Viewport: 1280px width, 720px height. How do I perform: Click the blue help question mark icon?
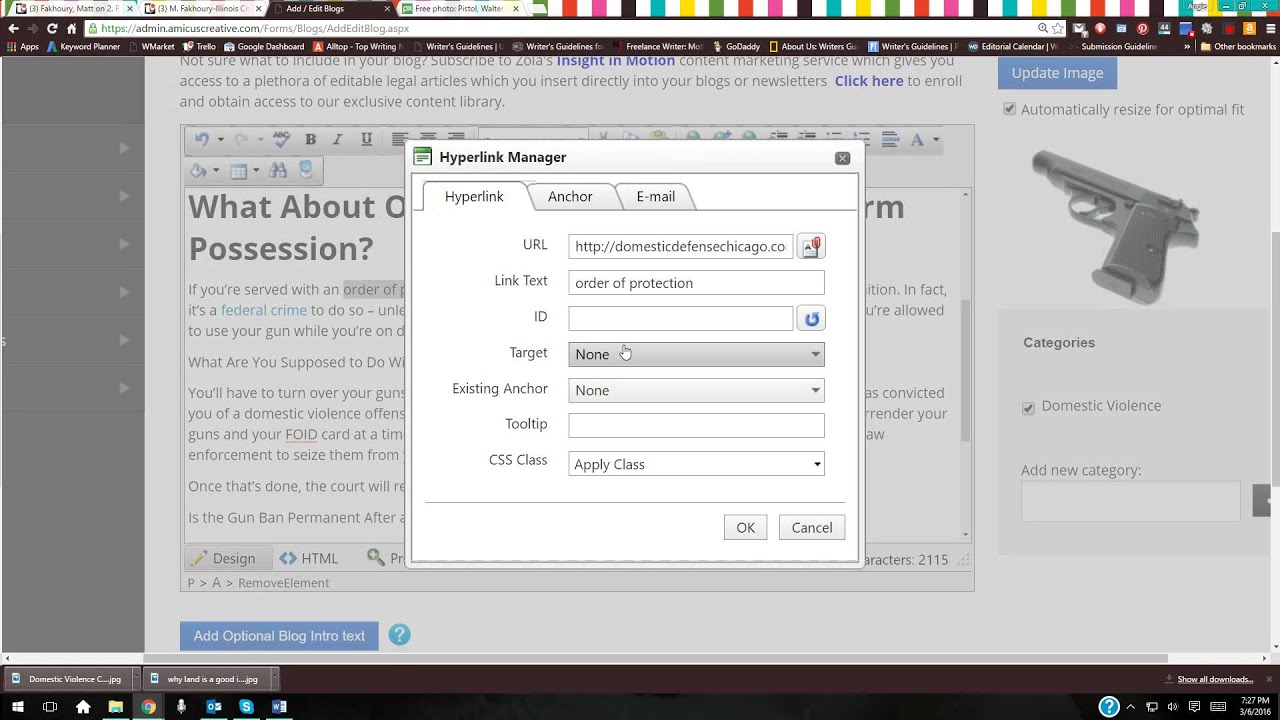pos(399,635)
